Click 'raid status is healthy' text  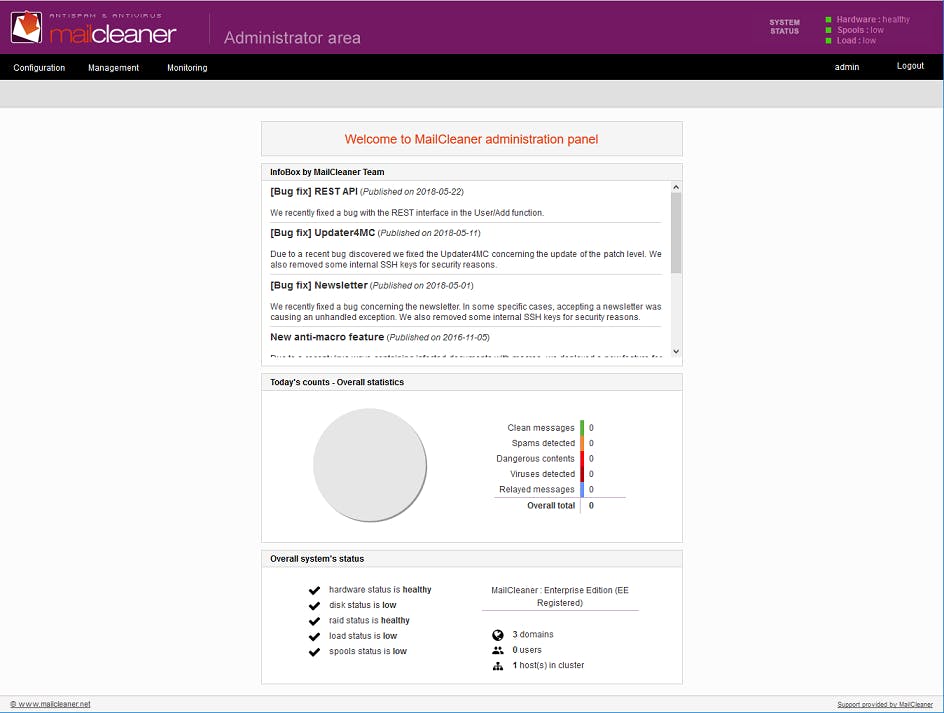[x=369, y=620]
